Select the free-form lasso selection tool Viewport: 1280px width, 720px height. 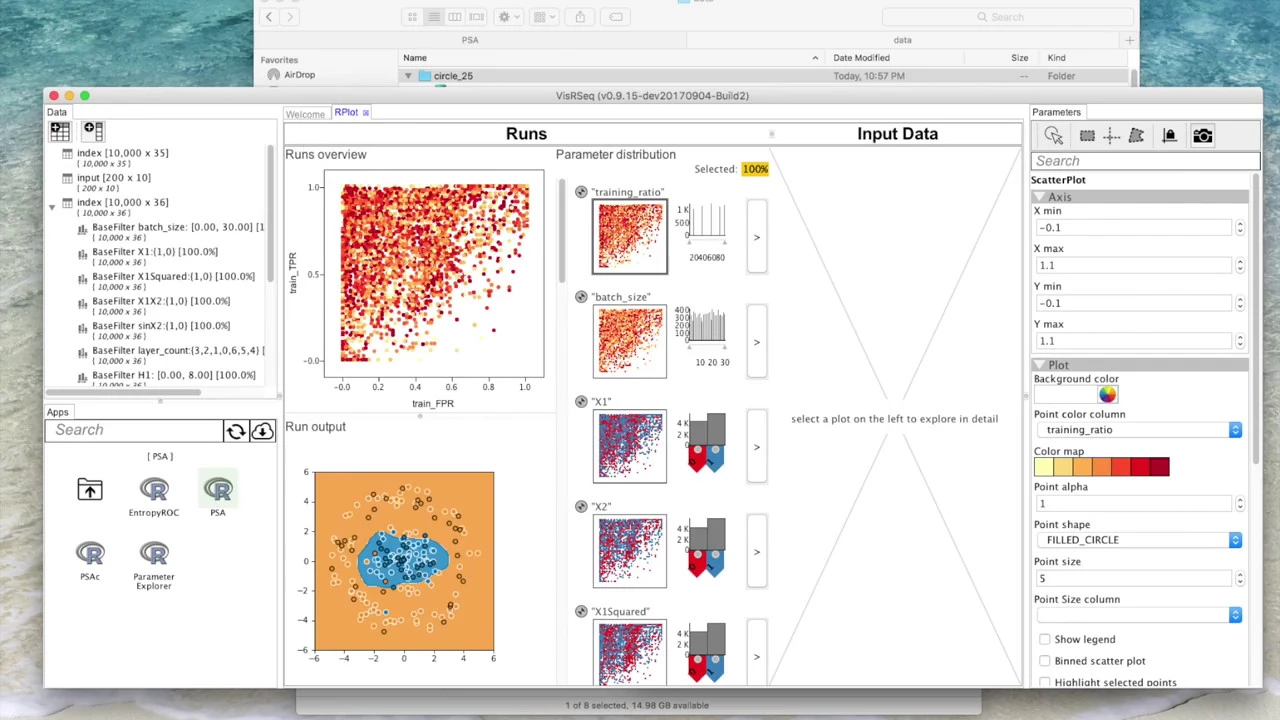1136,135
